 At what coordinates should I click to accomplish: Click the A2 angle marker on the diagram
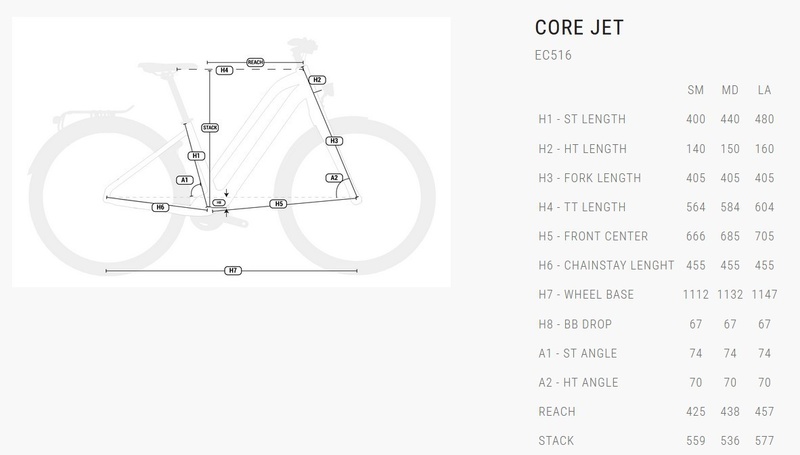(x=335, y=178)
